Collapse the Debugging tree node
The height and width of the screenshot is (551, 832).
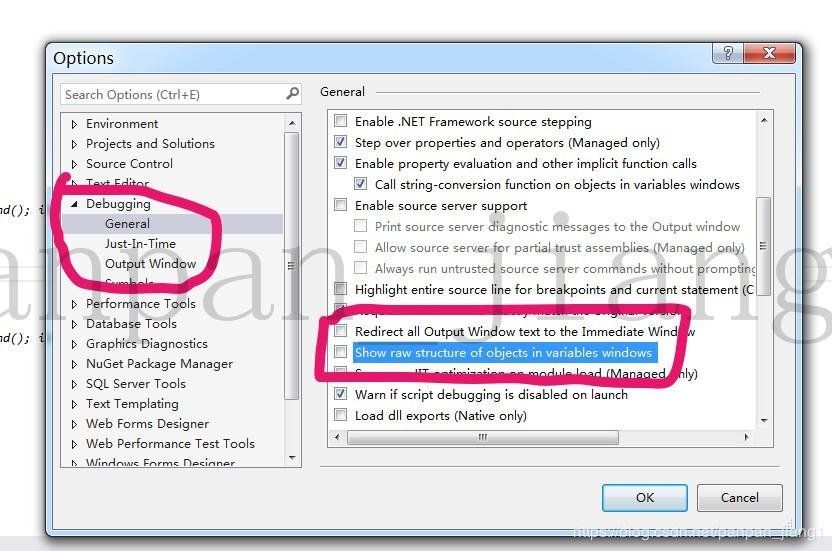pyautogui.click(x=74, y=204)
